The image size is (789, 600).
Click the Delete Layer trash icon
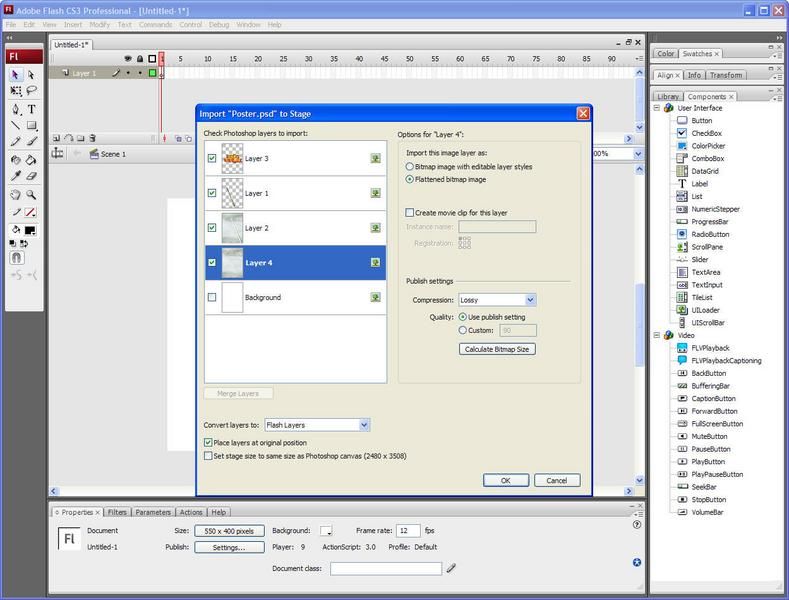tap(93, 138)
